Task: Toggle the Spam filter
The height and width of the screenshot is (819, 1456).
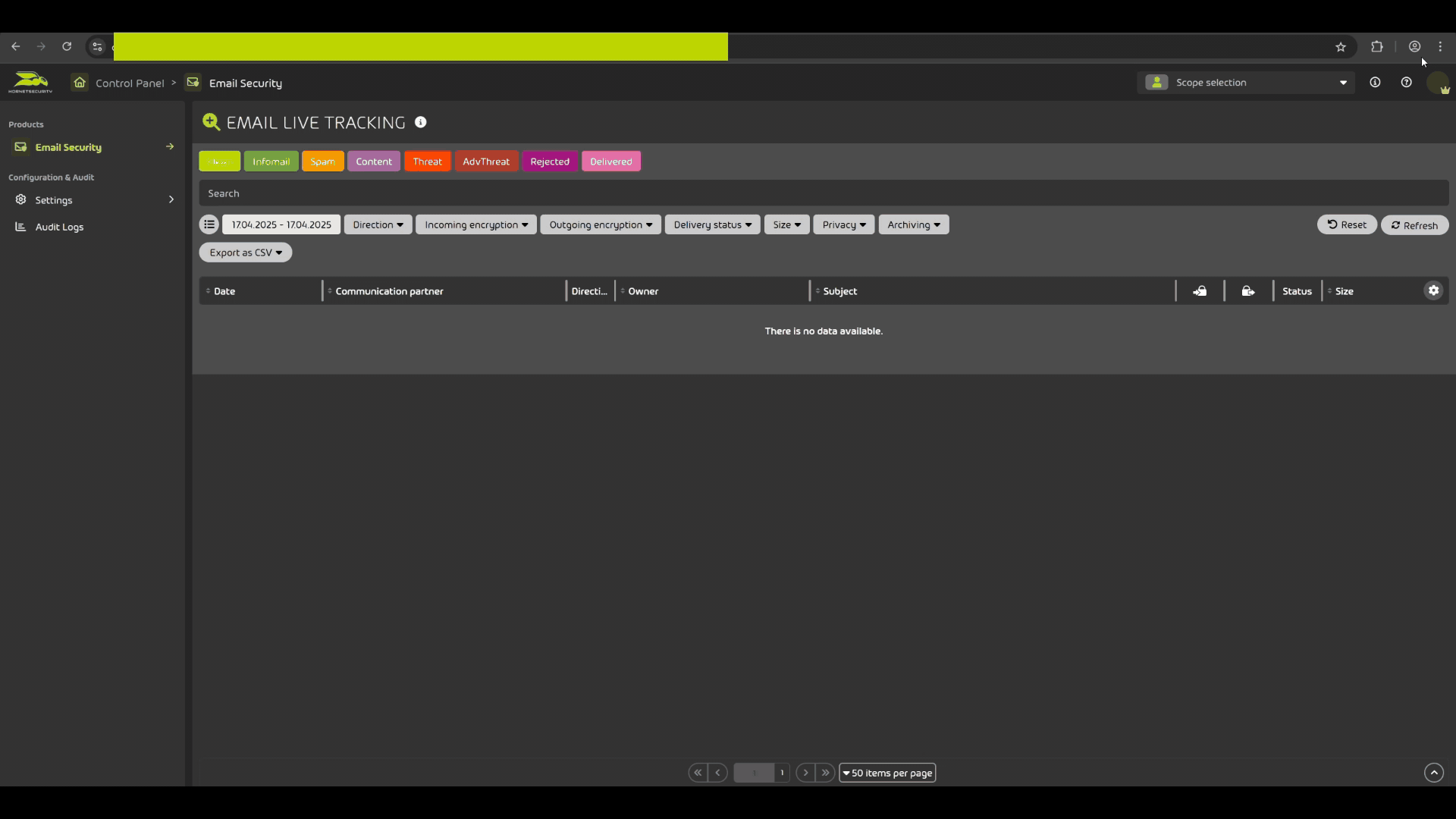Action: click(x=323, y=162)
